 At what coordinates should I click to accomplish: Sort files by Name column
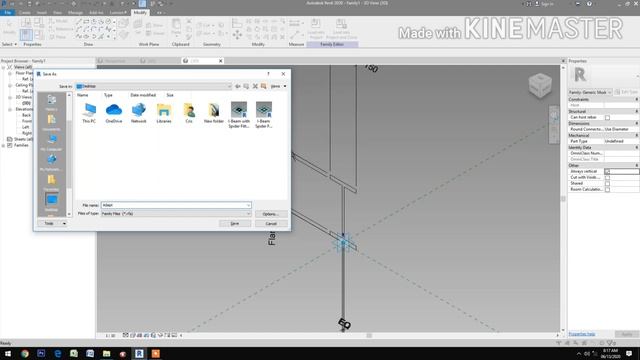pyautogui.click(x=83, y=95)
